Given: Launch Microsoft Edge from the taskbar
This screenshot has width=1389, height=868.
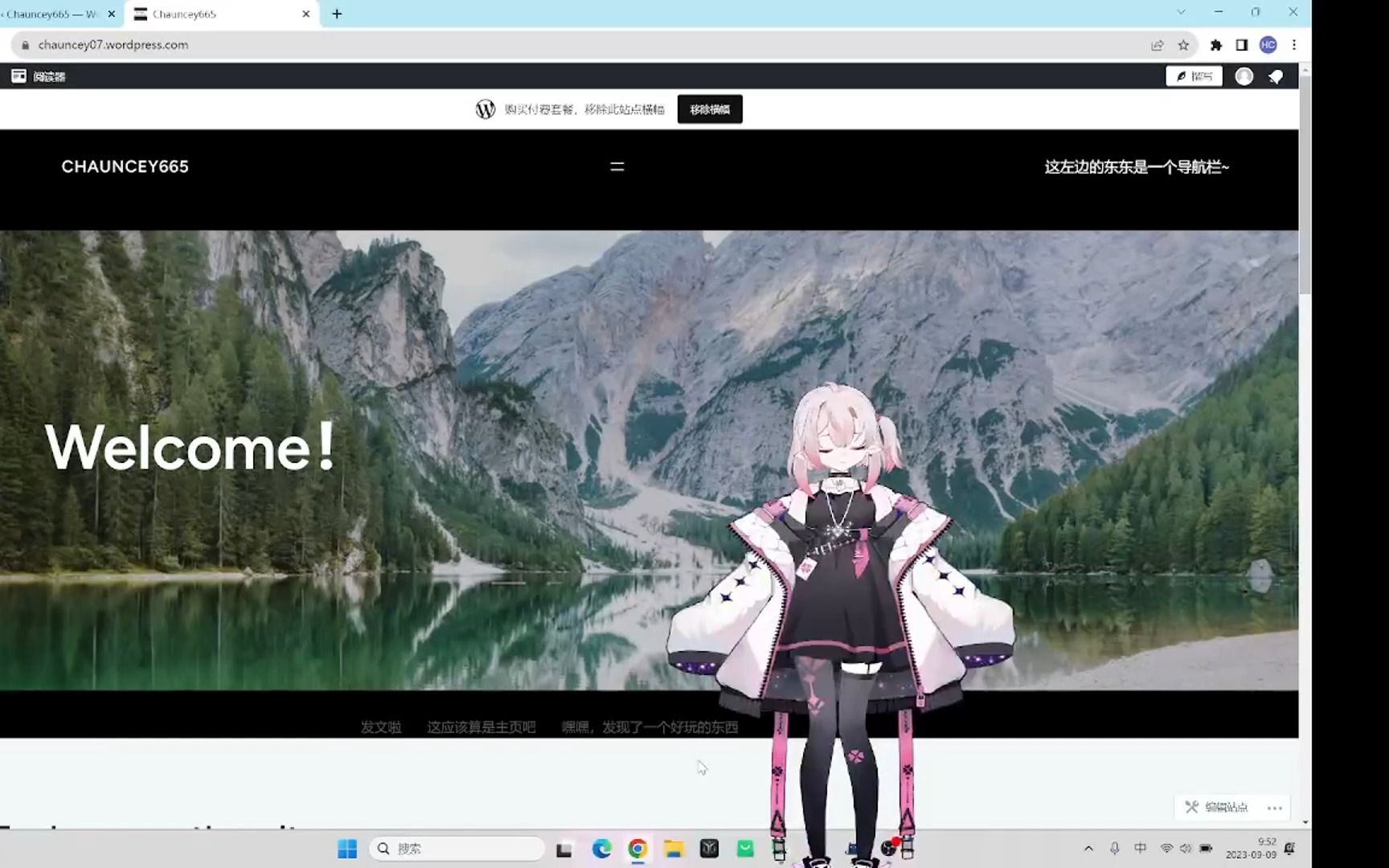Looking at the screenshot, I should pyautogui.click(x=601, y=849).
